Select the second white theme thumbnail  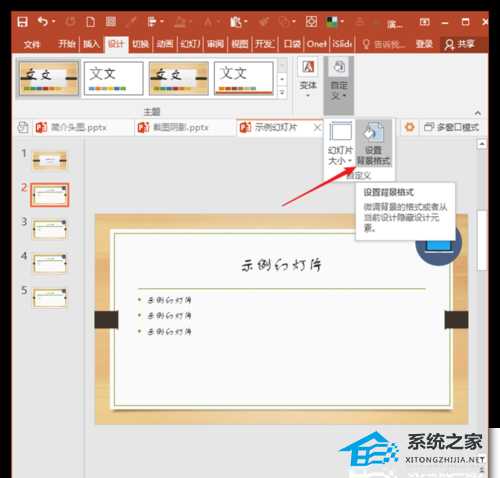click(x=114, y=78)
